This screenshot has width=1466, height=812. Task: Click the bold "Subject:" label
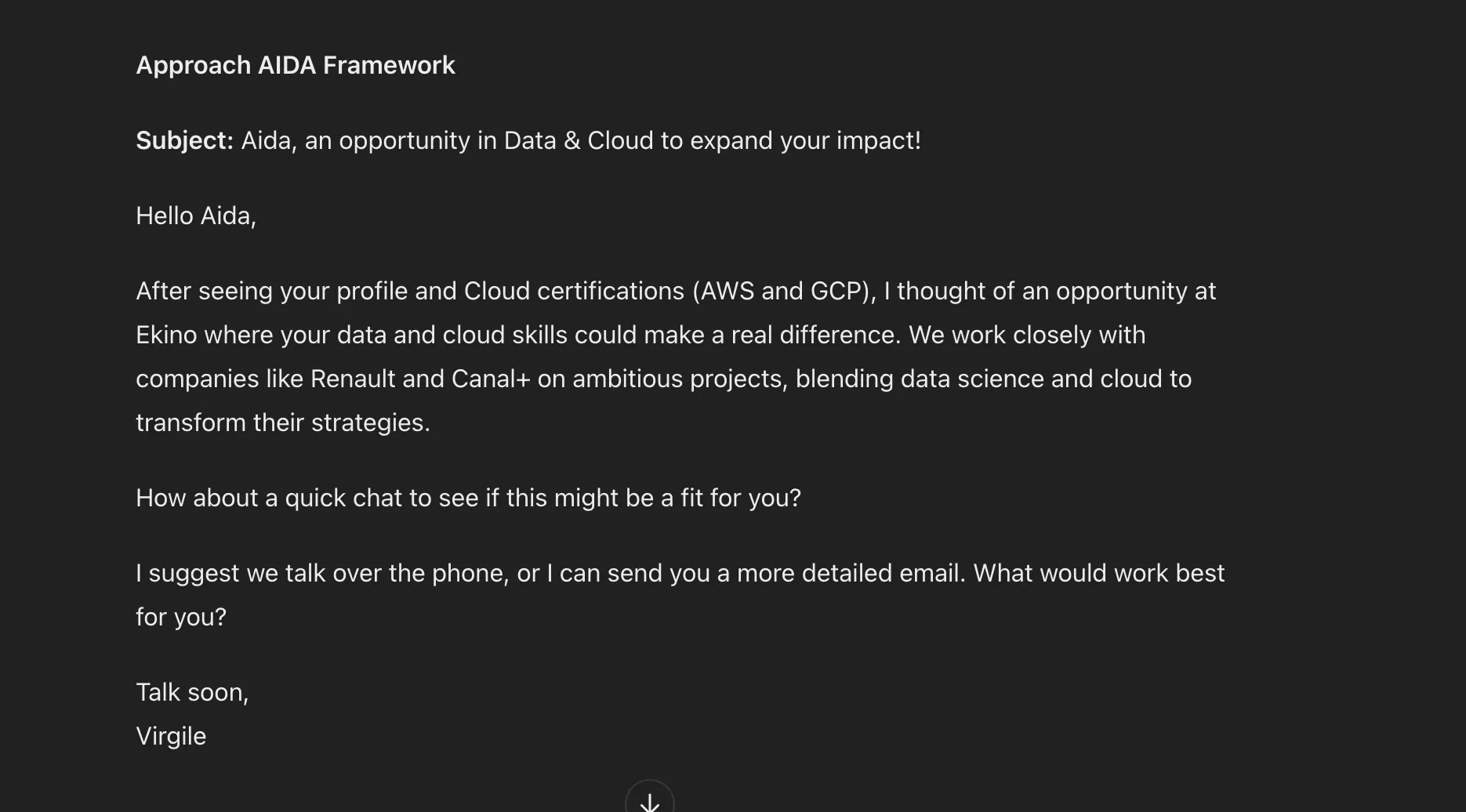point(184,140)
